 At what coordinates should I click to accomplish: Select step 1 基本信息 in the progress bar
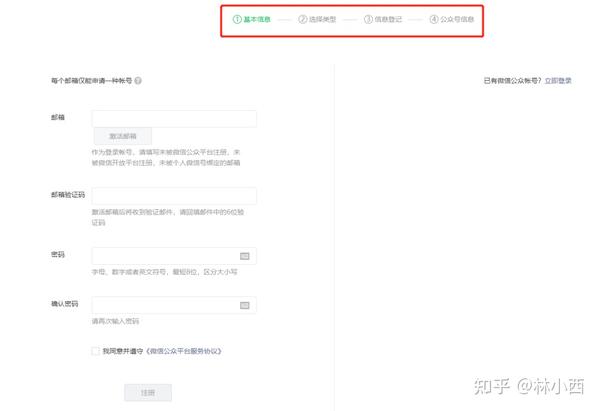251,19
